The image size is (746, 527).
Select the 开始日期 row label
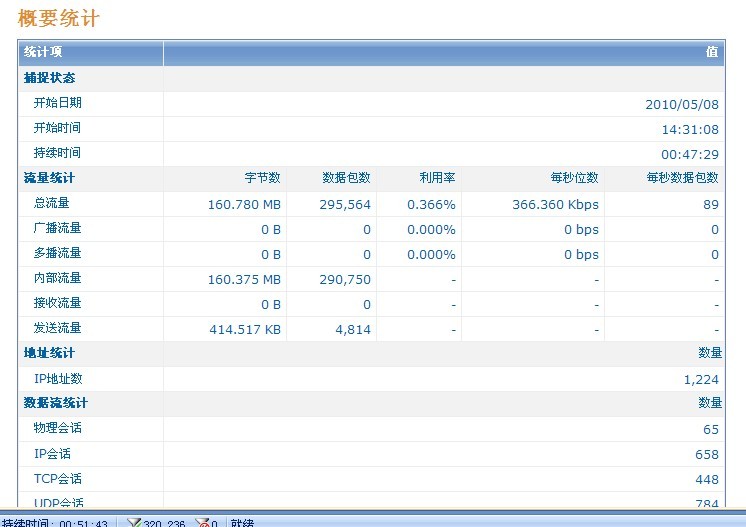[x=58, y=103]
